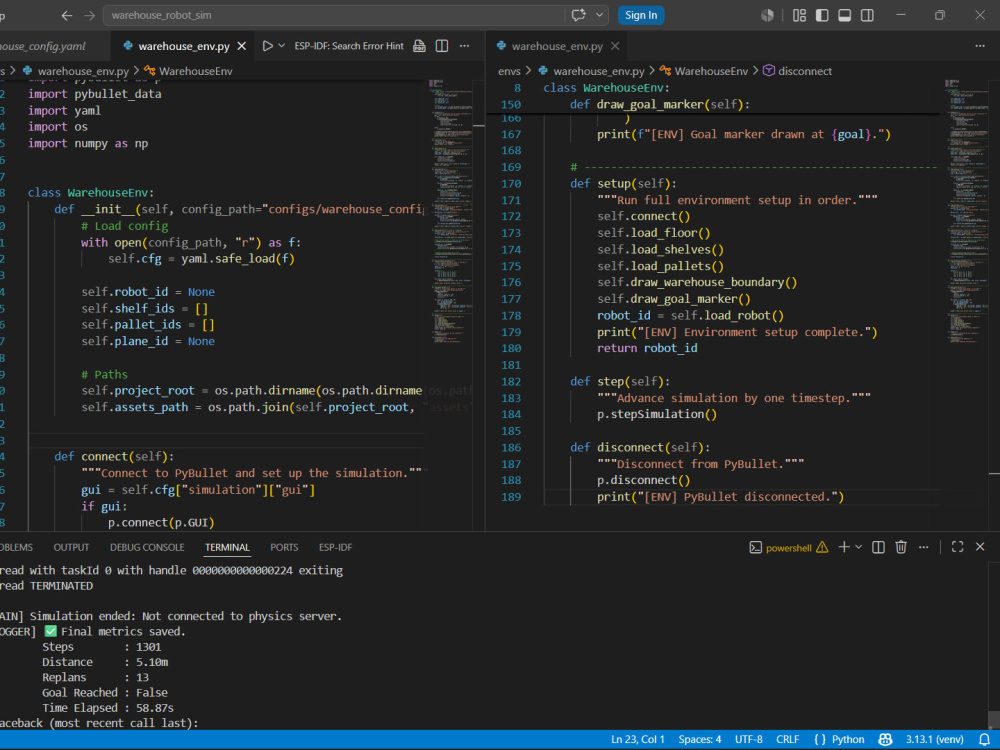The width and height of the screenshot is (1000, 750).
Task: Split the terminal
Action: click(878, 547)
